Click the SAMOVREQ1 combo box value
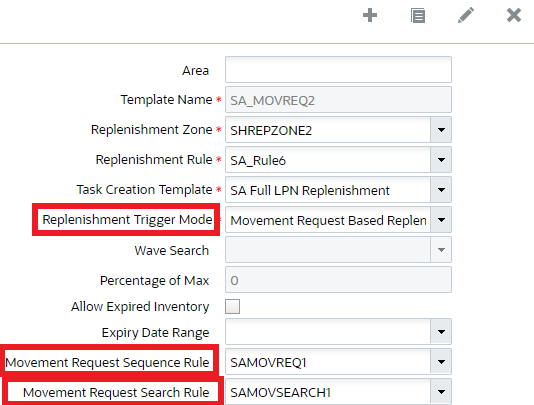Viewport: 534px width, 405px height. (328, 361)
